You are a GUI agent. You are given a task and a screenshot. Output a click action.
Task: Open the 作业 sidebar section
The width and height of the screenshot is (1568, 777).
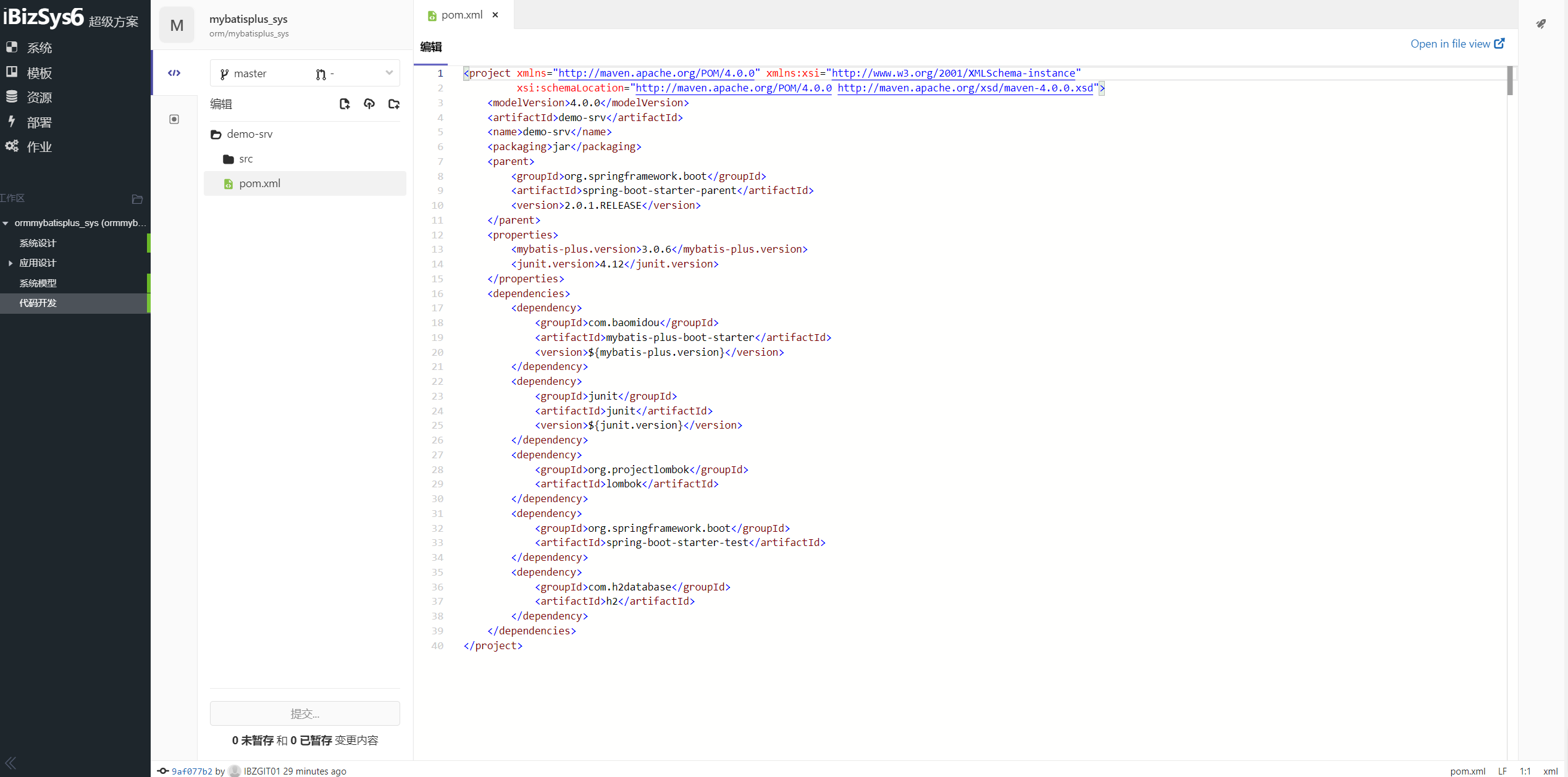coord(30,146)
